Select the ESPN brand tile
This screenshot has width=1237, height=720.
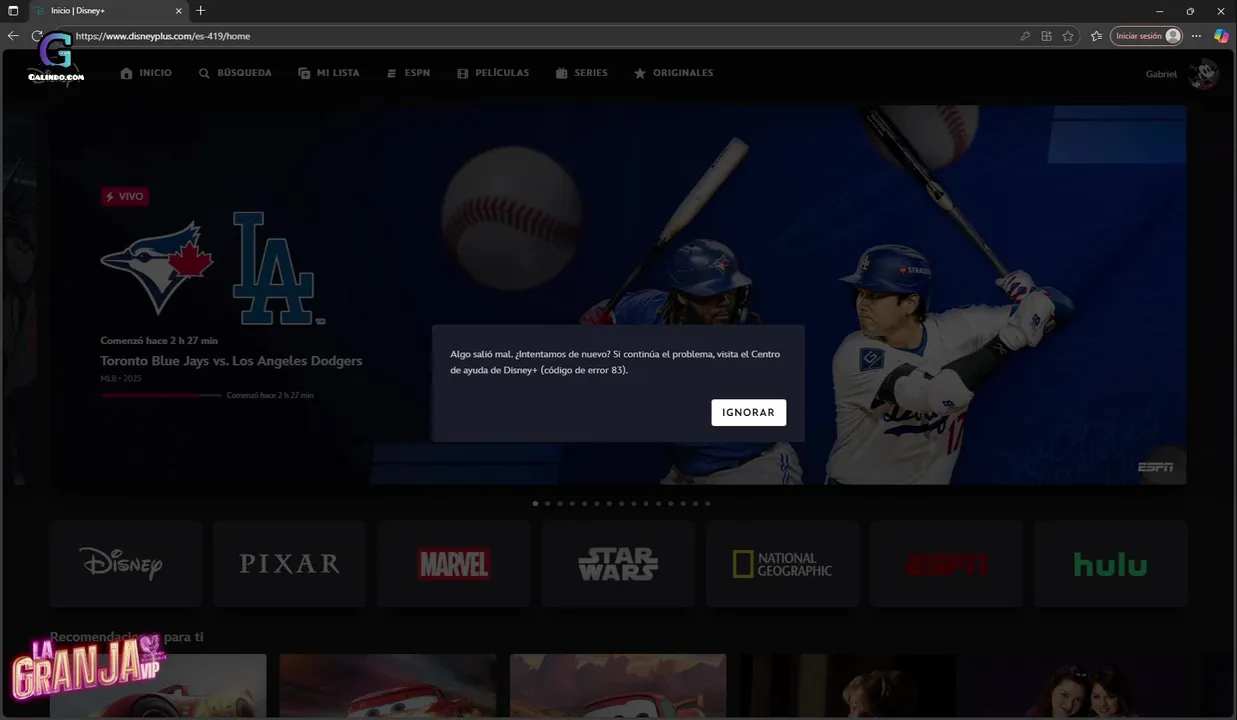coord(946,563)
